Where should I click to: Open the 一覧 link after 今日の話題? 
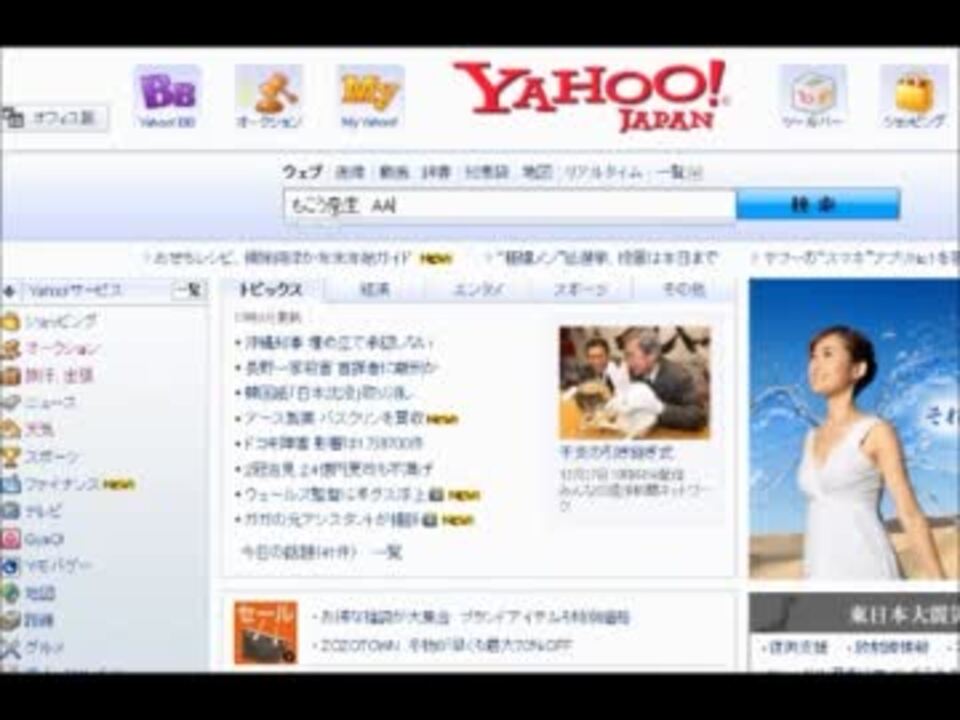click(388, 552)
